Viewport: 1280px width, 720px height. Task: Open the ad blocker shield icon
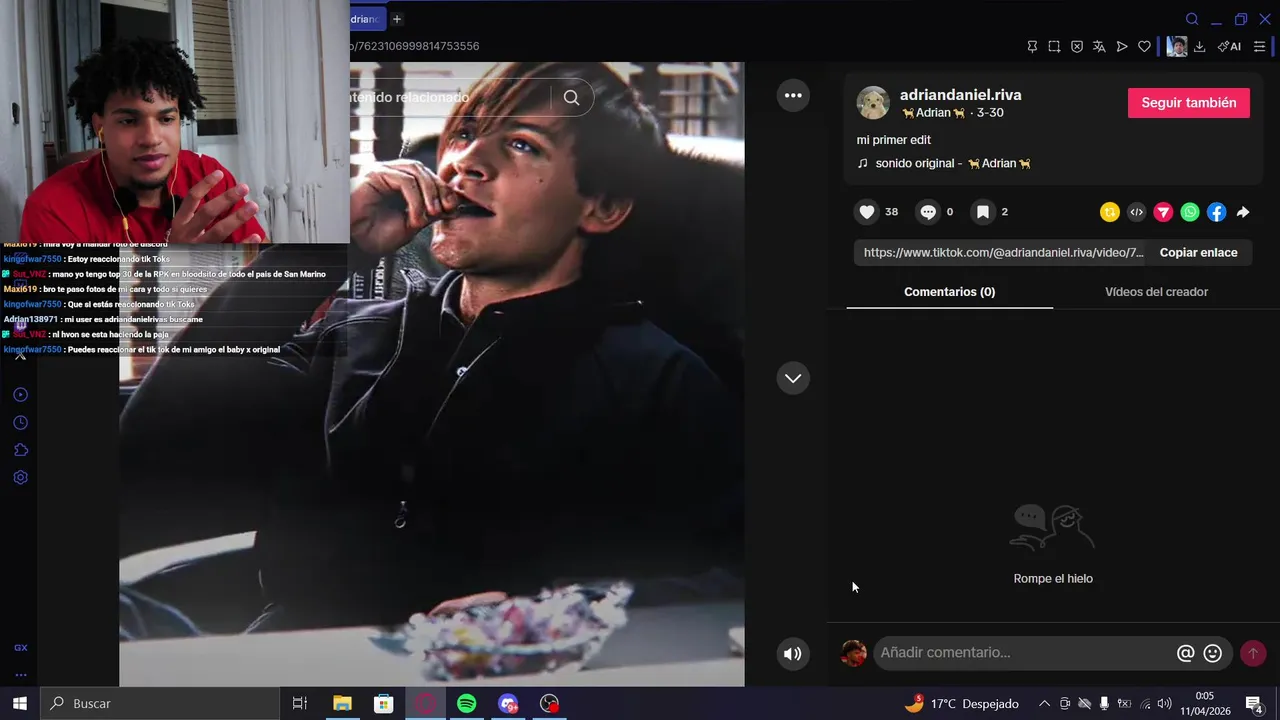pyautogui.click(x=1077, y=46)
